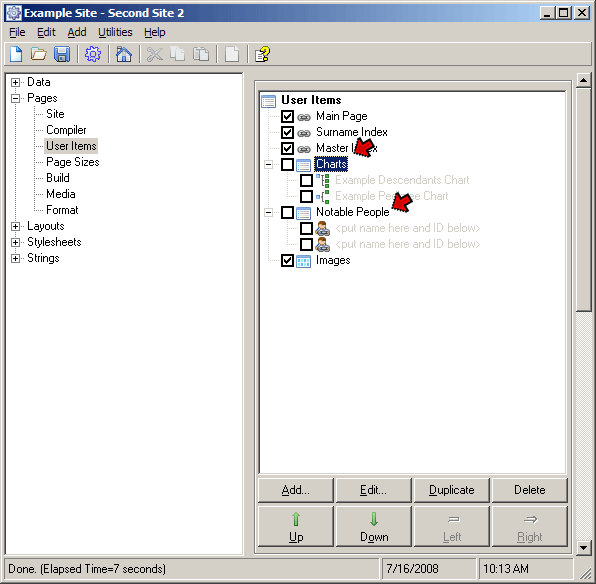Collapse the Charts item group
Screen dimensions: 596x584
[268, 165]
